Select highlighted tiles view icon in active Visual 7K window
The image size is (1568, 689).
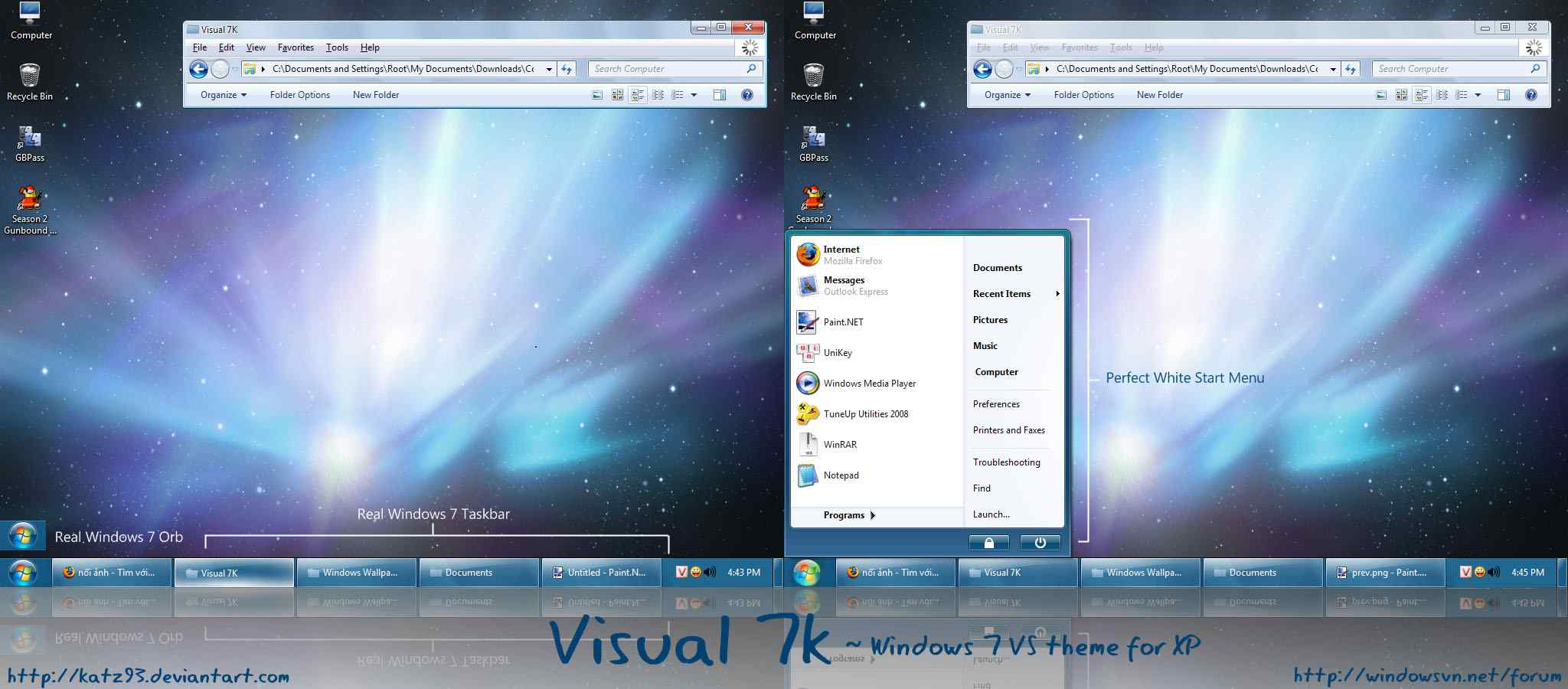[637, 95]
